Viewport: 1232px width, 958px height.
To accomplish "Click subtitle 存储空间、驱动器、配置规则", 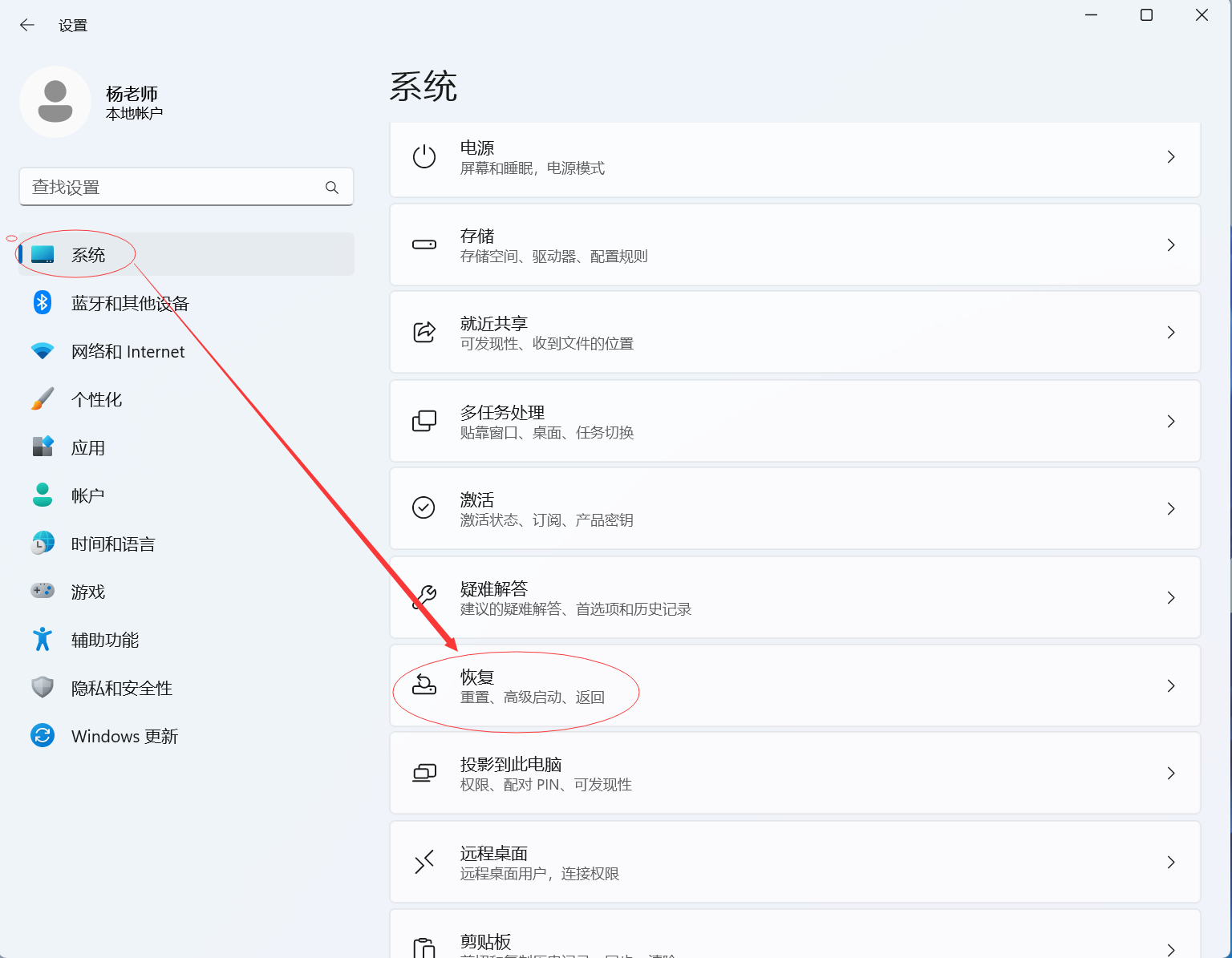I will tap(553, 257).
